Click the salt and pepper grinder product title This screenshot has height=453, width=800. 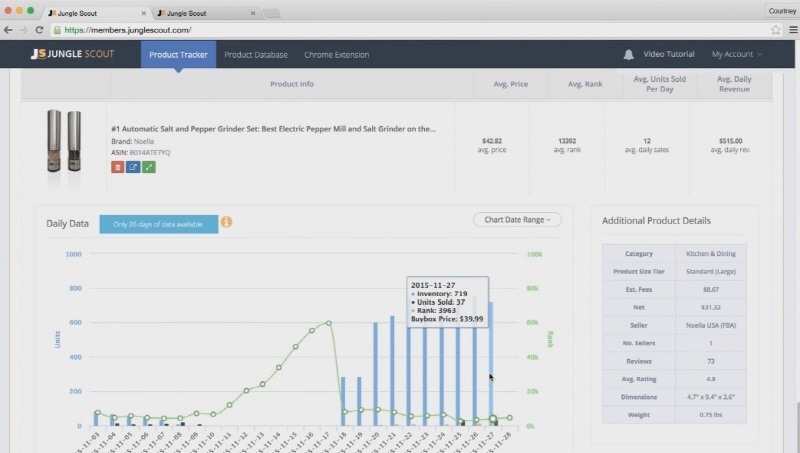click(x=273, y=129)
